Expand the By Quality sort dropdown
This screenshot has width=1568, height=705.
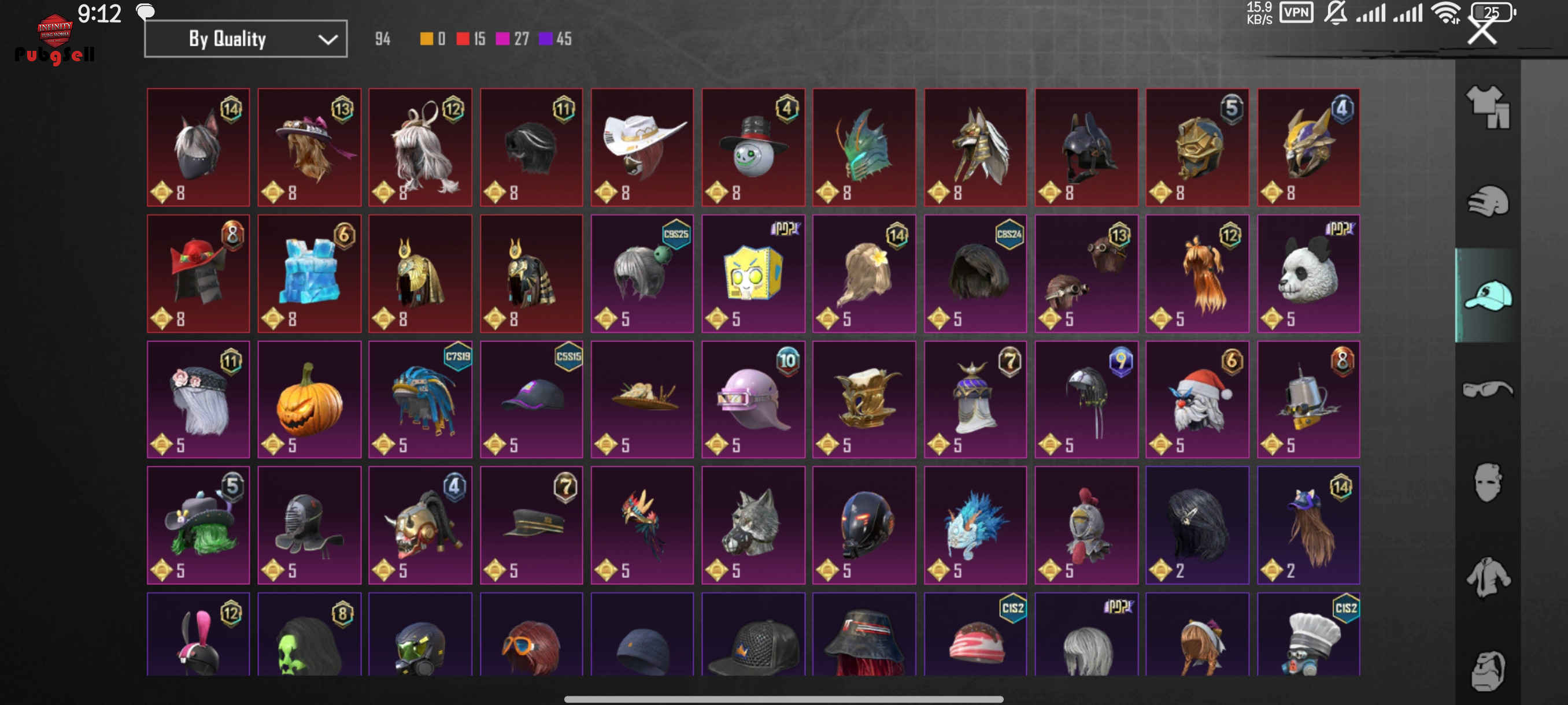(x=246, y=39)
